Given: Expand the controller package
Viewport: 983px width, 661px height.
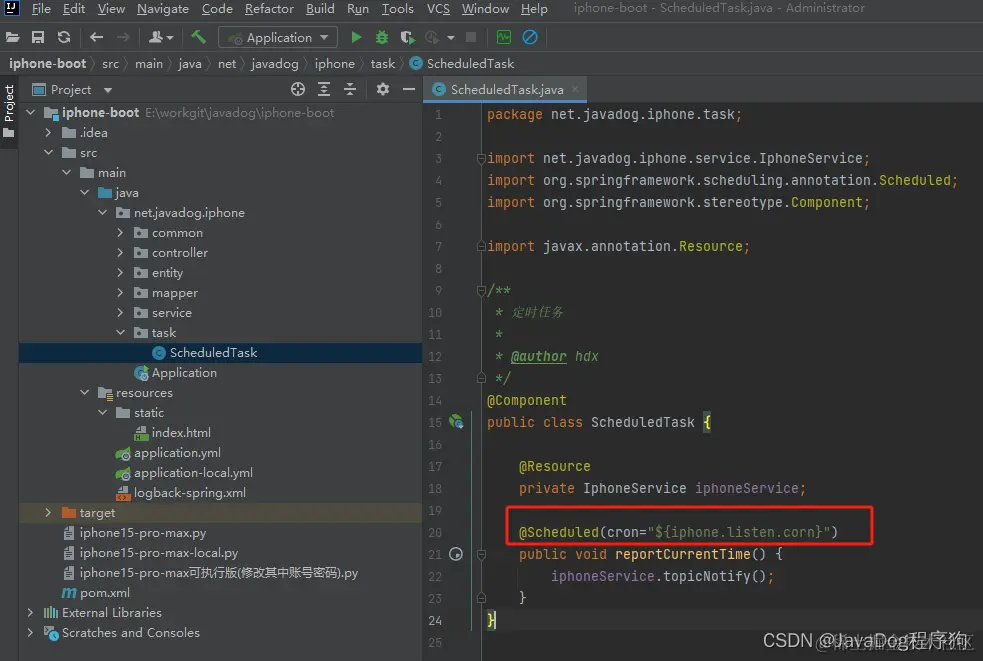Looking at the screenshot, I should (120, 253).
